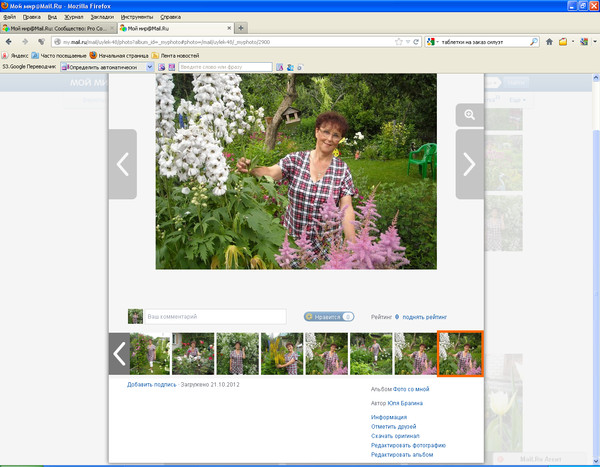Expand the bookmarks button dropdown arrow
This screenshot has width=600, height=467.
573,42
